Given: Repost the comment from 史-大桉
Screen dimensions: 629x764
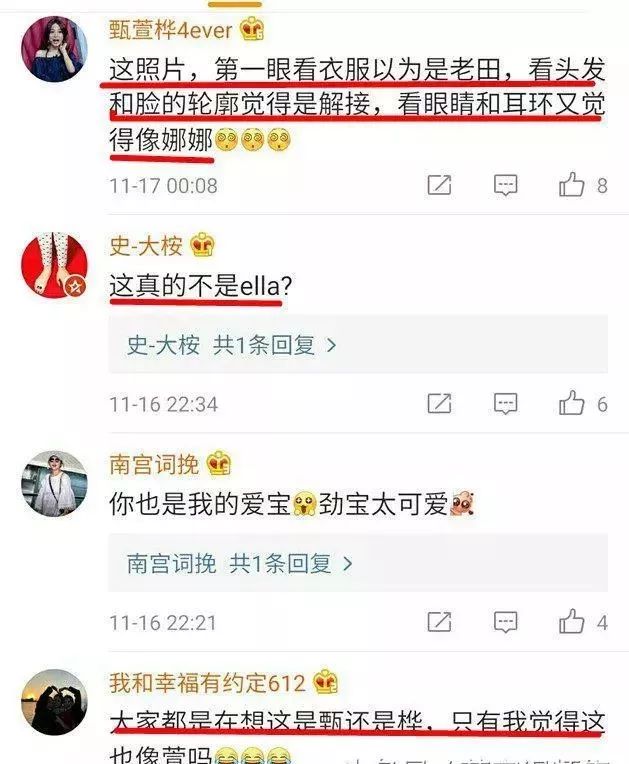Looking at the screenshot, I should coord(439,403).
